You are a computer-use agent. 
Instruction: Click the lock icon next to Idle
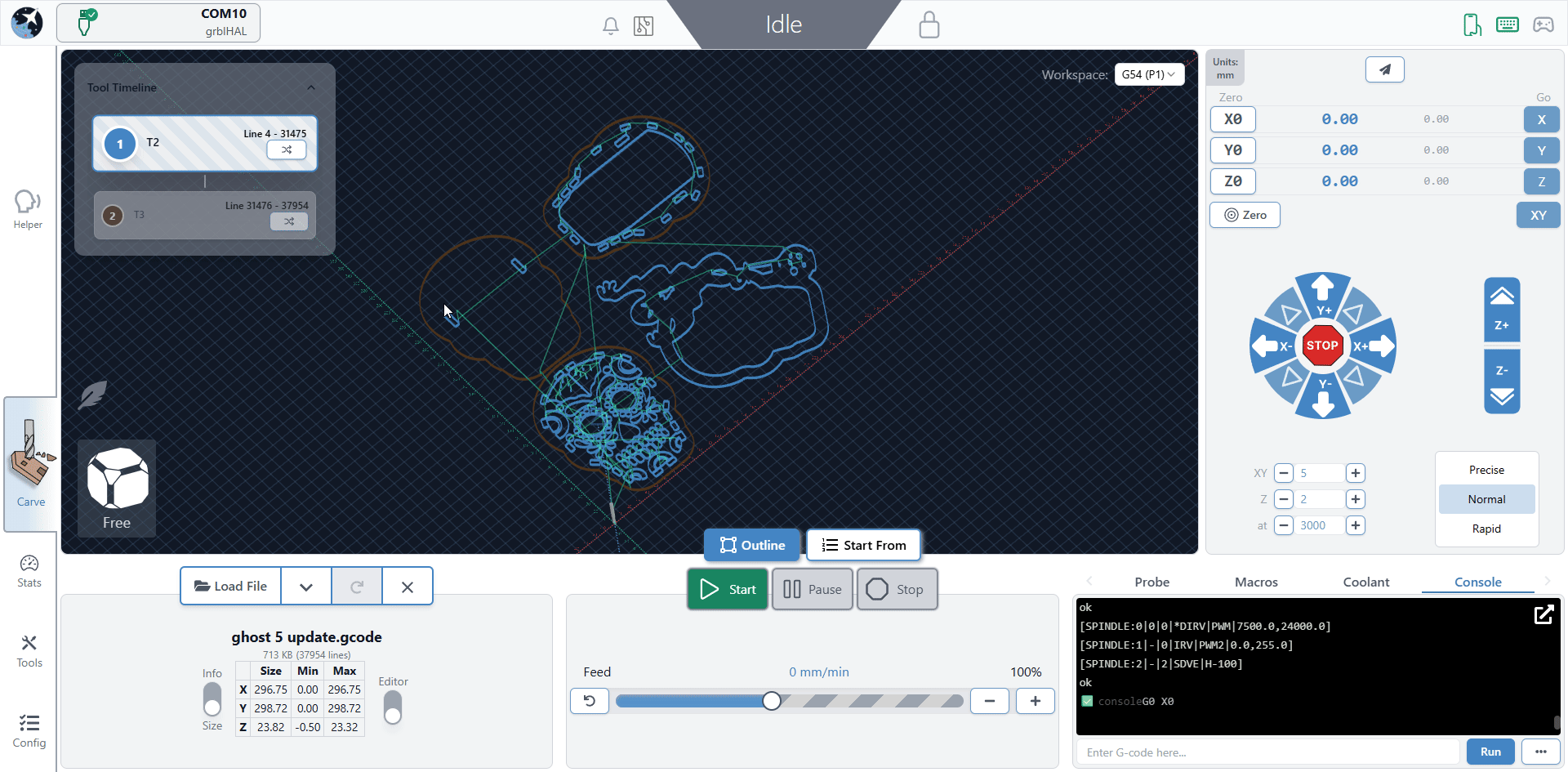pos(929,25)
